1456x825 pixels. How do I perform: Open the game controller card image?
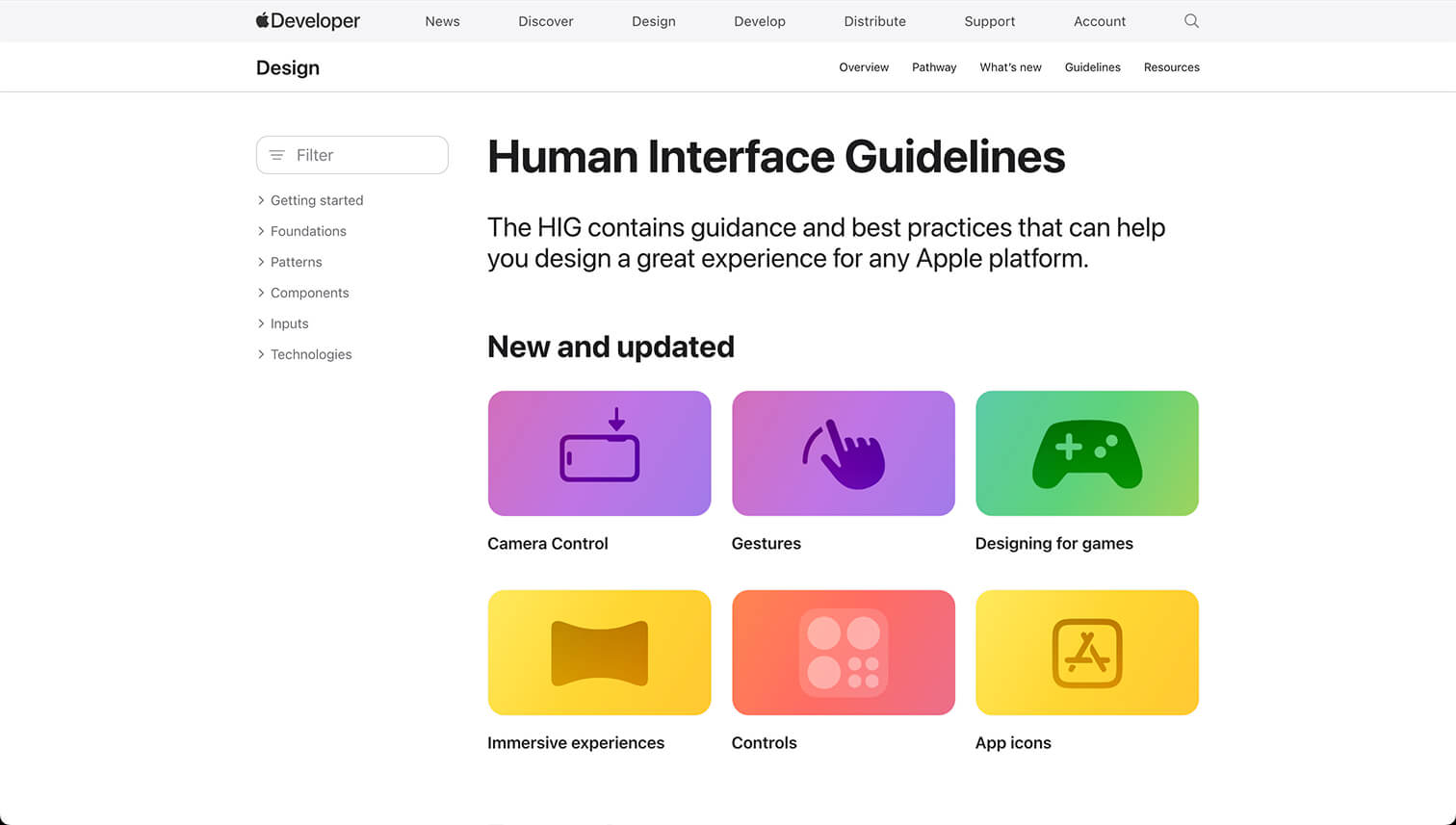pos(1087,453)
